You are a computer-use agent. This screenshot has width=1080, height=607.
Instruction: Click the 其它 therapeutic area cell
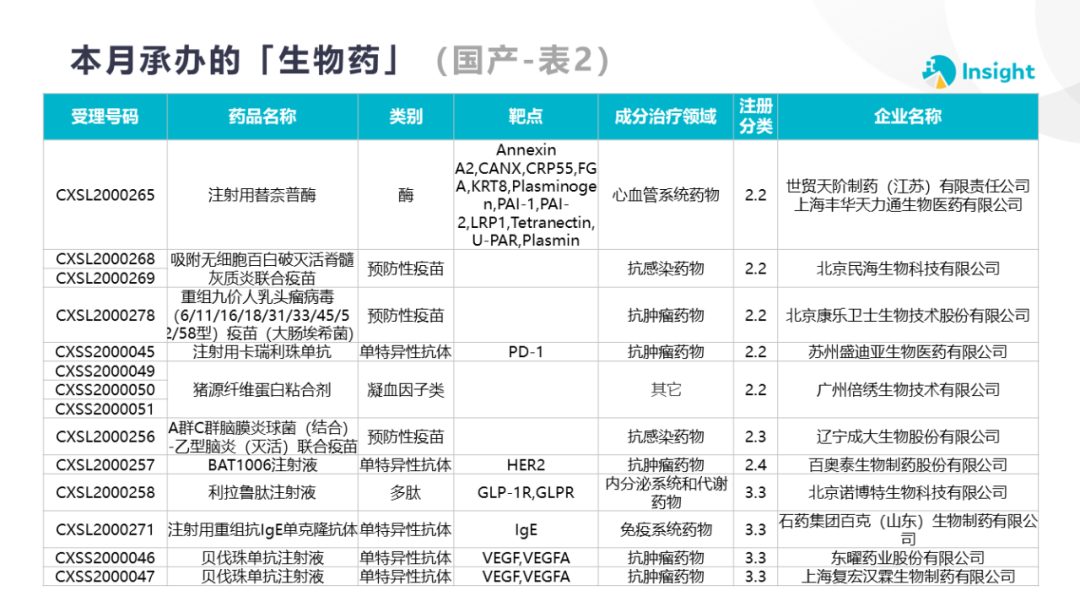[x=665, y=390]
